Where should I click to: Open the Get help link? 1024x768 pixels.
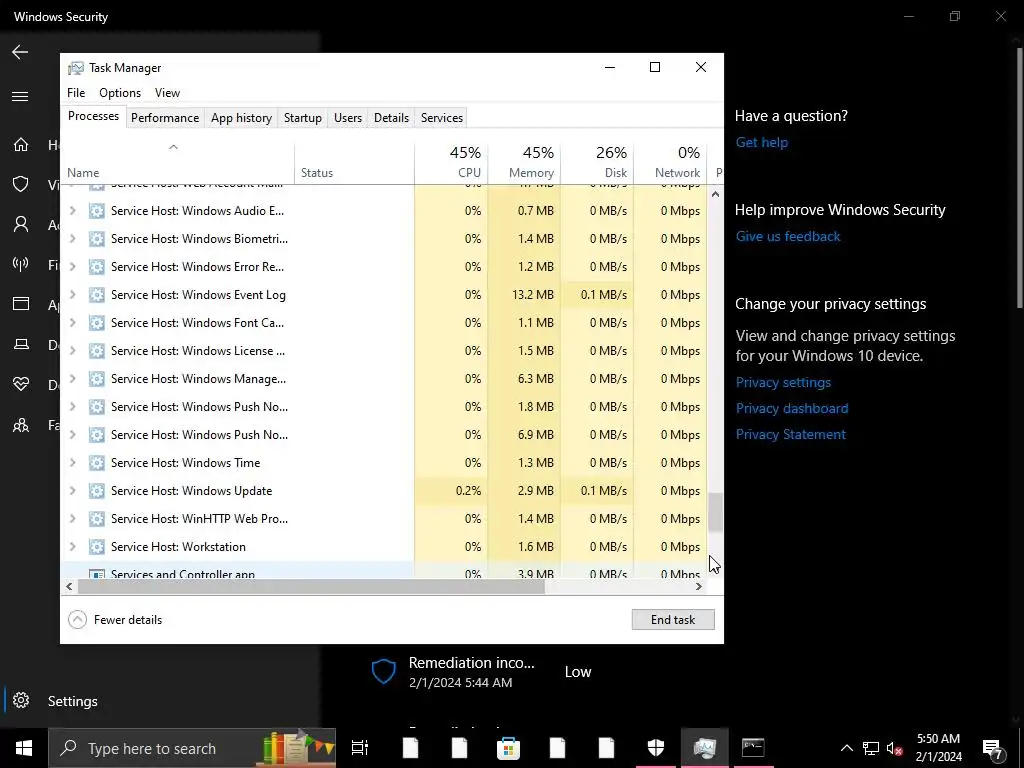(761, 142)
